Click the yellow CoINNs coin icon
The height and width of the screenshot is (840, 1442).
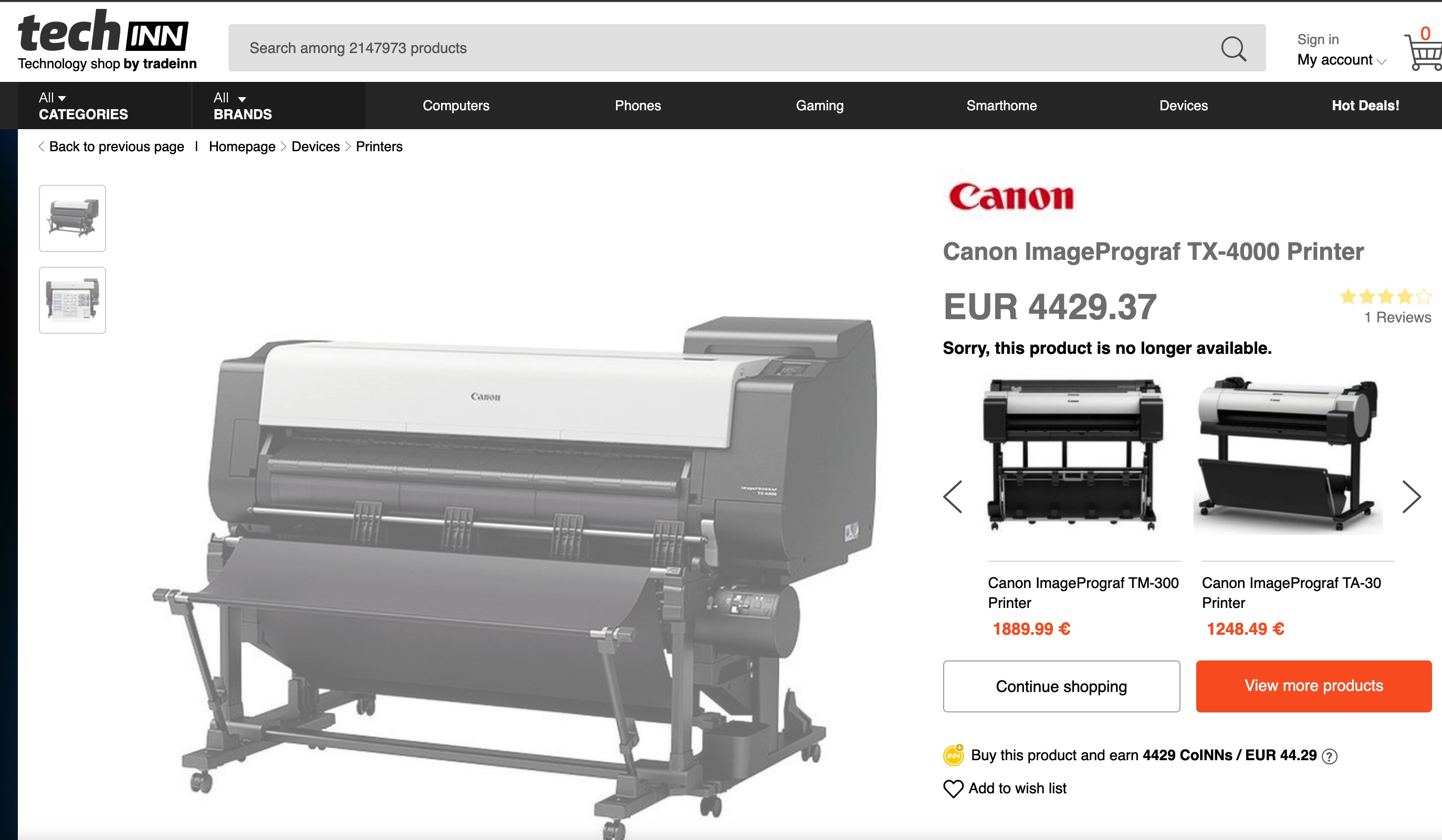[x=953, y=755]
